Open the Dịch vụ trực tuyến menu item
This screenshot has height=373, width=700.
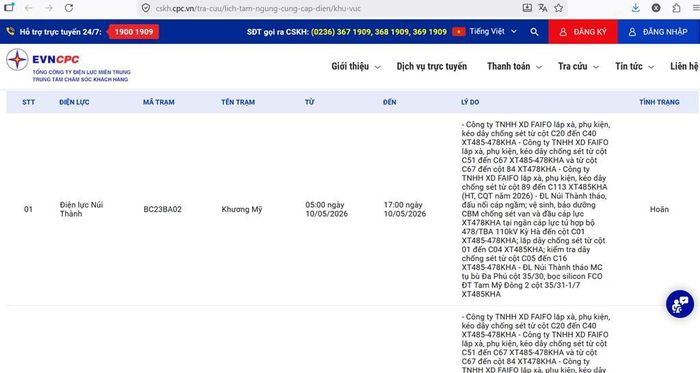coord(432,66)
